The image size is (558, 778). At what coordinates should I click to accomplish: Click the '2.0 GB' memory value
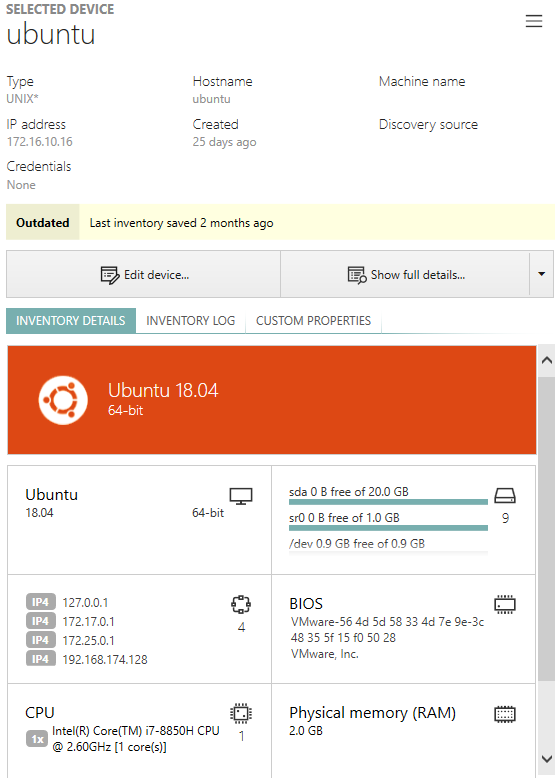point(306,730)
